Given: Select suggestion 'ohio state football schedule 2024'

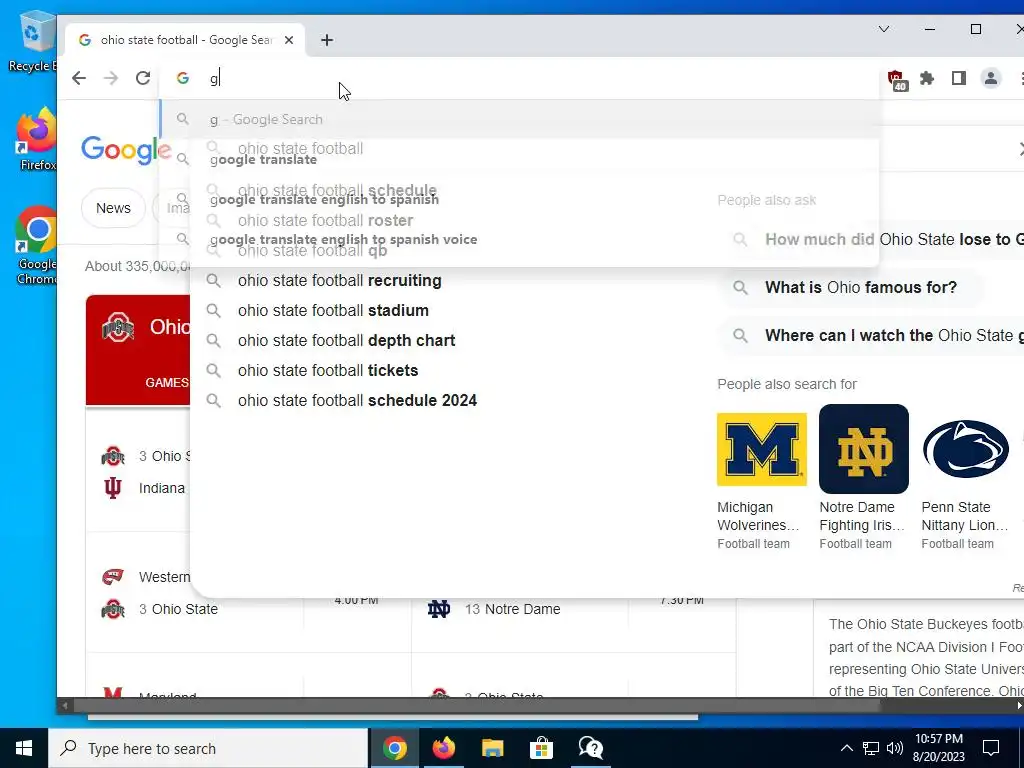Looking at the screenshot, I should (357, 400).
